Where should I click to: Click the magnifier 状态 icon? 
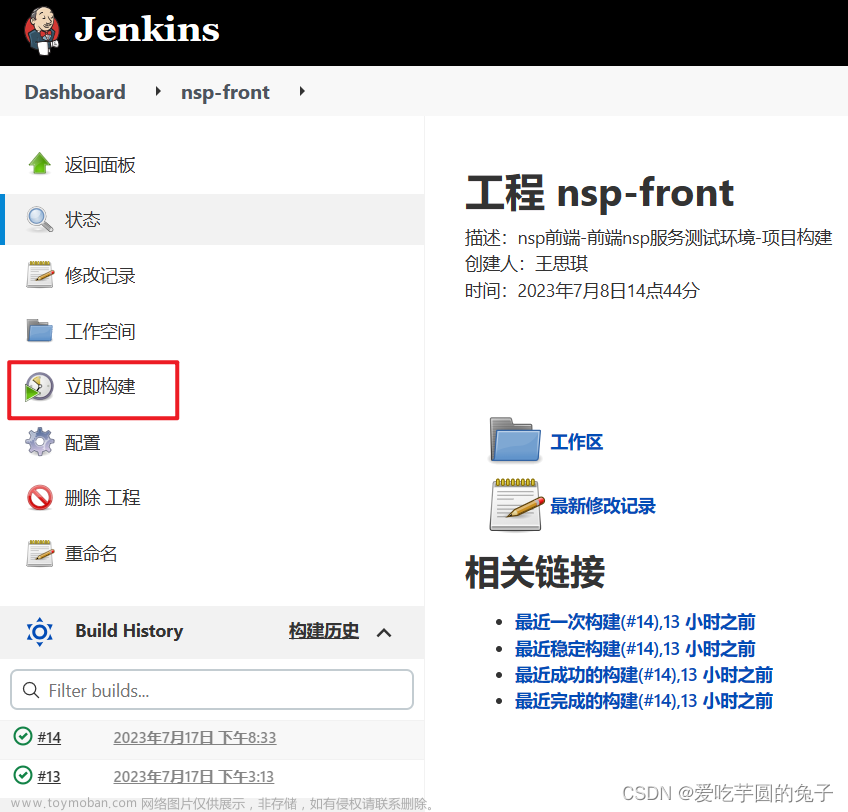tap(39, 219)
